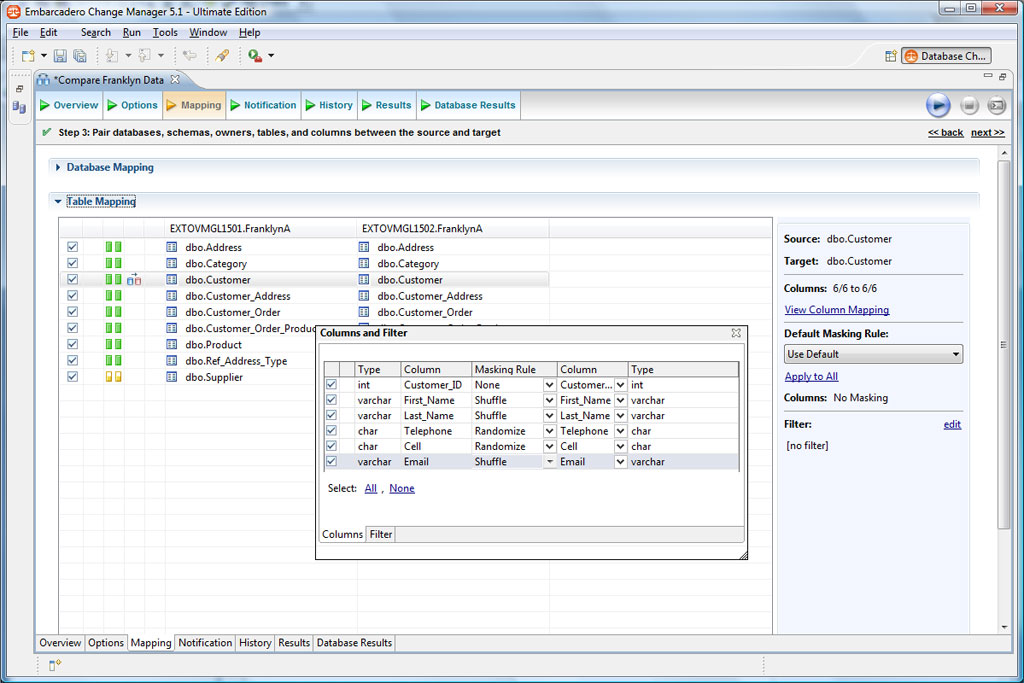Collapse the Table Mapping section
The width and height of the screenshot is (1024, 683).
click(58, 201)
